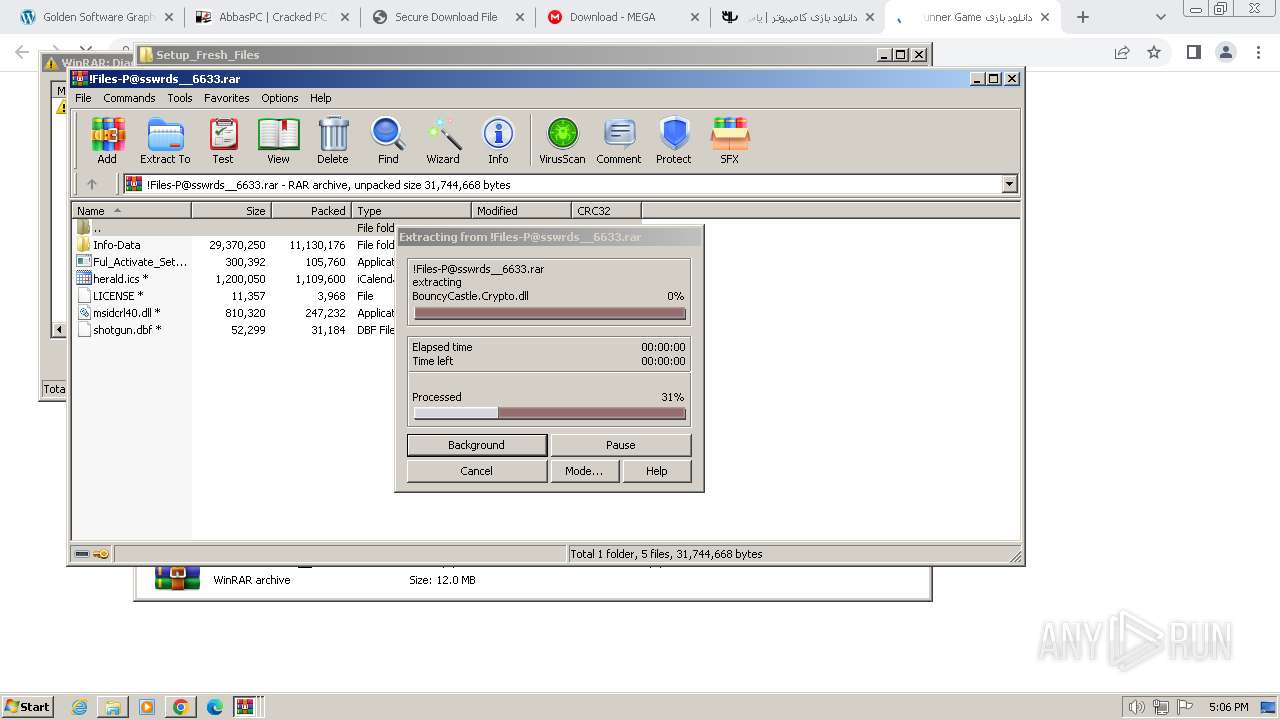Image resolution: width=1280 pixels, height=720 pixels.
Task: Sort by Name column header
Action: click(131, 210)
